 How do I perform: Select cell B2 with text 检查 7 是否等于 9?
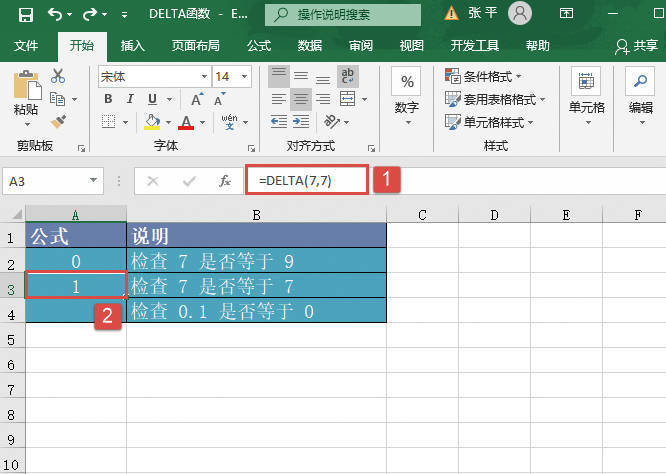point(255,260)
